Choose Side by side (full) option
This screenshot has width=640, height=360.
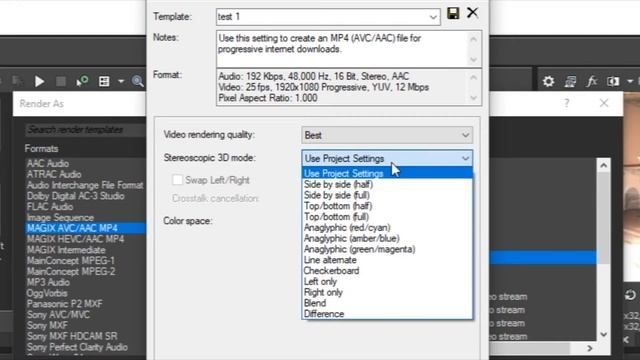pos(337,195)
